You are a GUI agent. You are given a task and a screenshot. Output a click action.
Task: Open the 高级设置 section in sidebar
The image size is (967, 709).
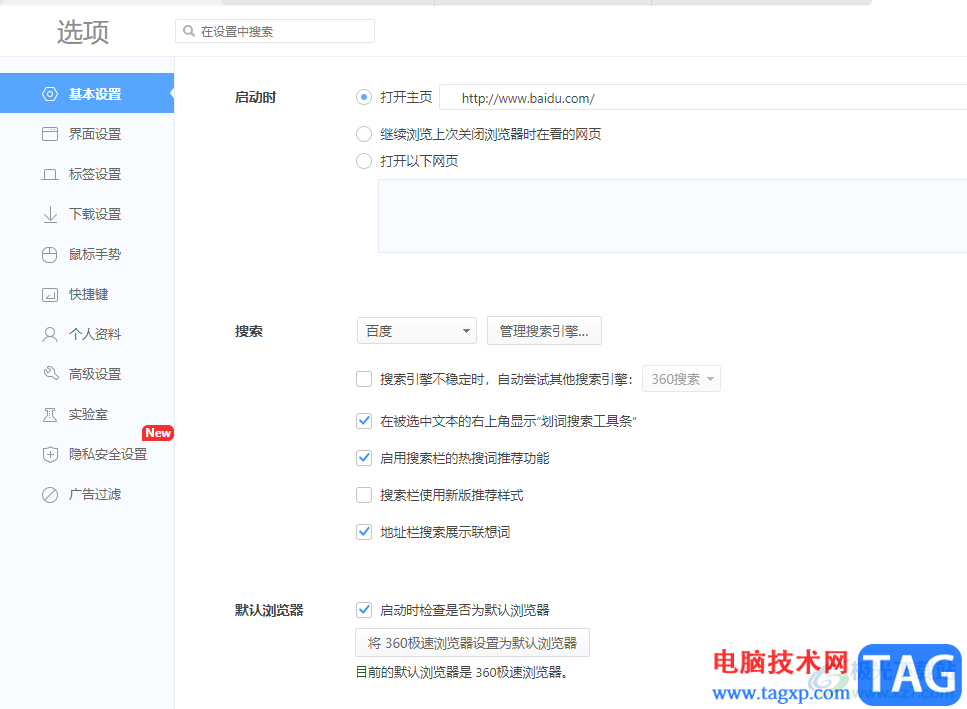(x=94, y=374)
